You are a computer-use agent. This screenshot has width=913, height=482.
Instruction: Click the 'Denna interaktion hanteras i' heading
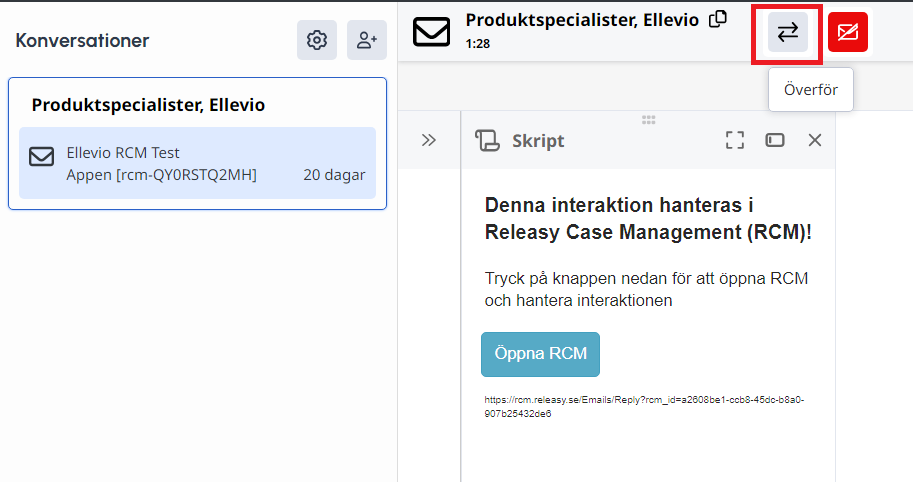click(x=619, y=205)
